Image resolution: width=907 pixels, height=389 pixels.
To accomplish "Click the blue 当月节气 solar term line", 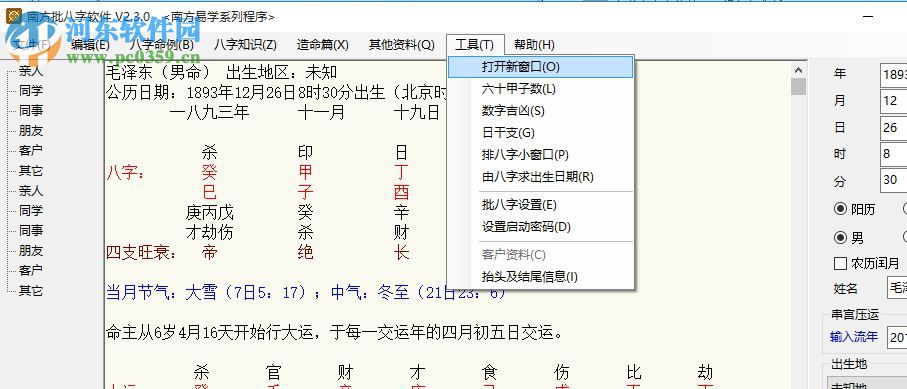I will pyautogui.click(x=306, y=292).
